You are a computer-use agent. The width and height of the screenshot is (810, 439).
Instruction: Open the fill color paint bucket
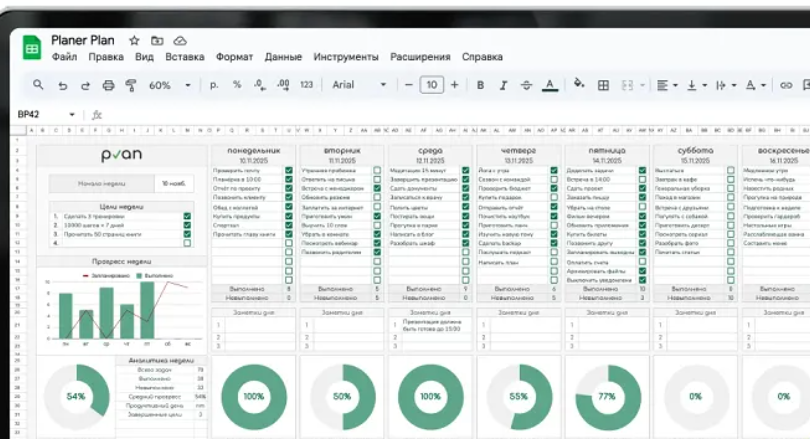(579, 85)
